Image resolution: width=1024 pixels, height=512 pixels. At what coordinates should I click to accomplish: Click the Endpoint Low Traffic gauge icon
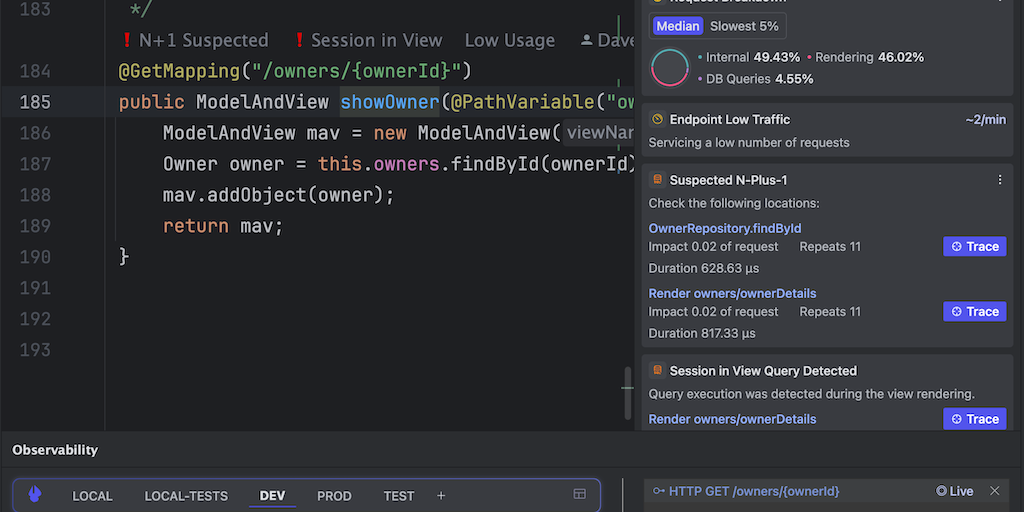pos(657,119)
